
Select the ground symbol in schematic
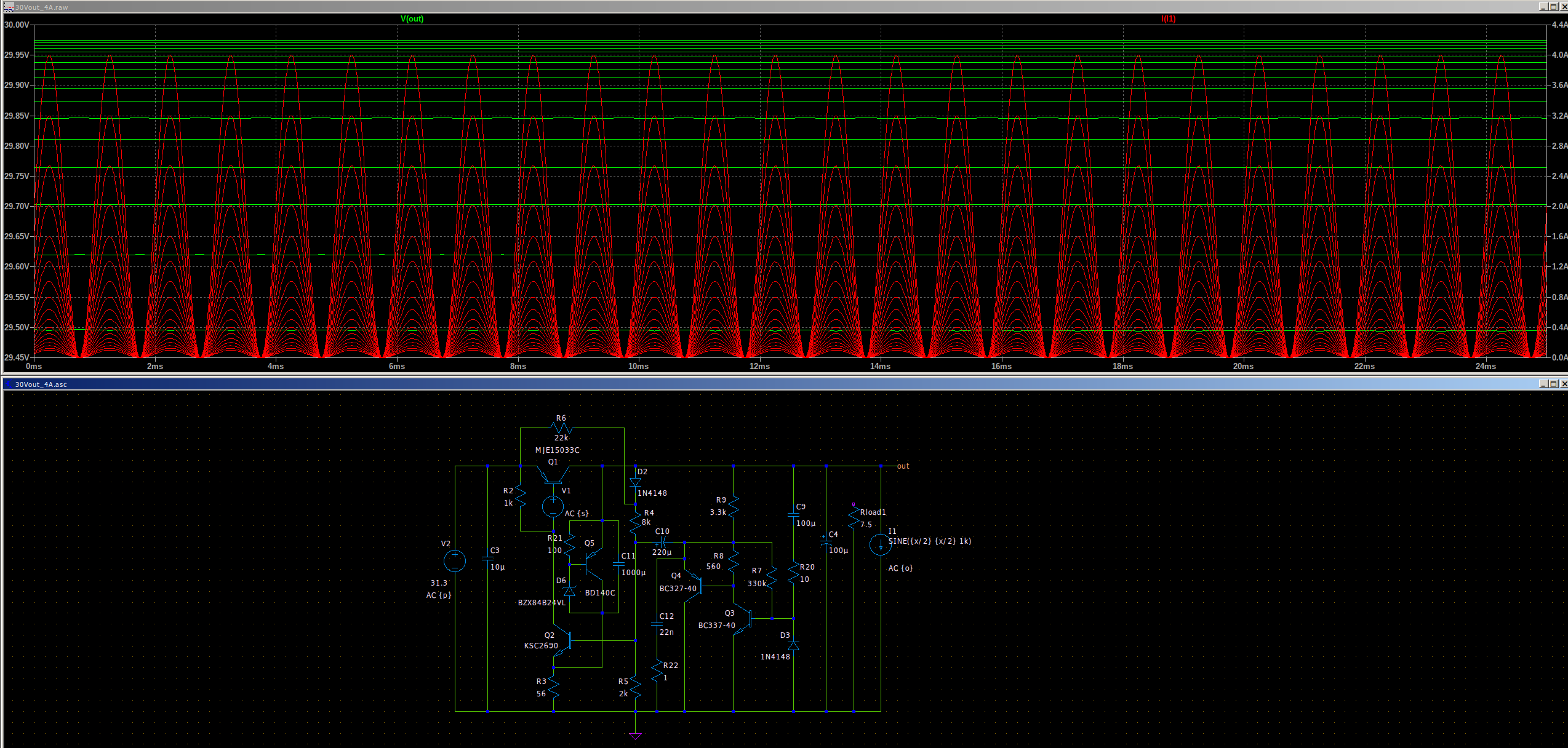pos(635,736)
